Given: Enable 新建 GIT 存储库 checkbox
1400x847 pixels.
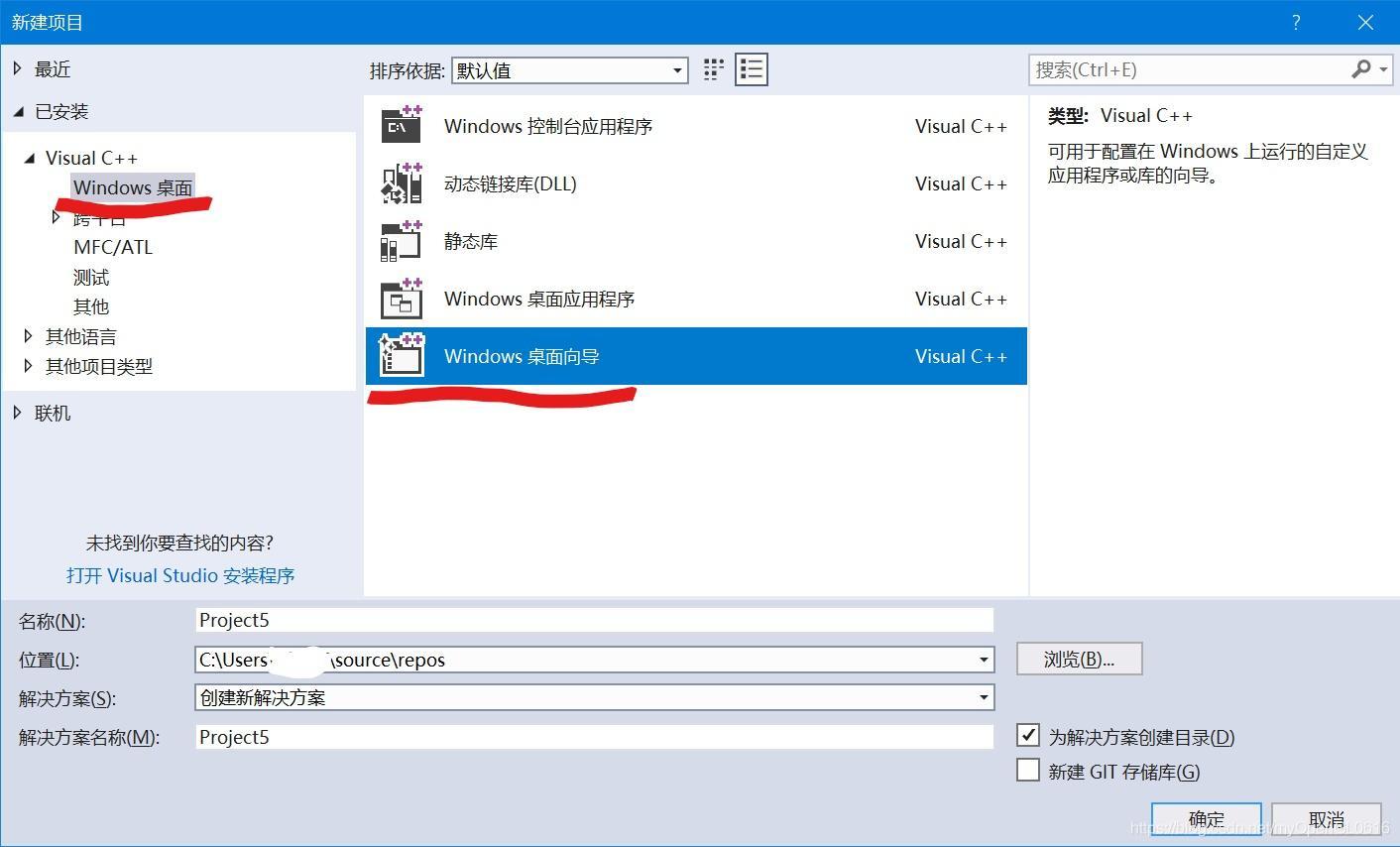Looking at the screenshot, I should click(1028, 771).
